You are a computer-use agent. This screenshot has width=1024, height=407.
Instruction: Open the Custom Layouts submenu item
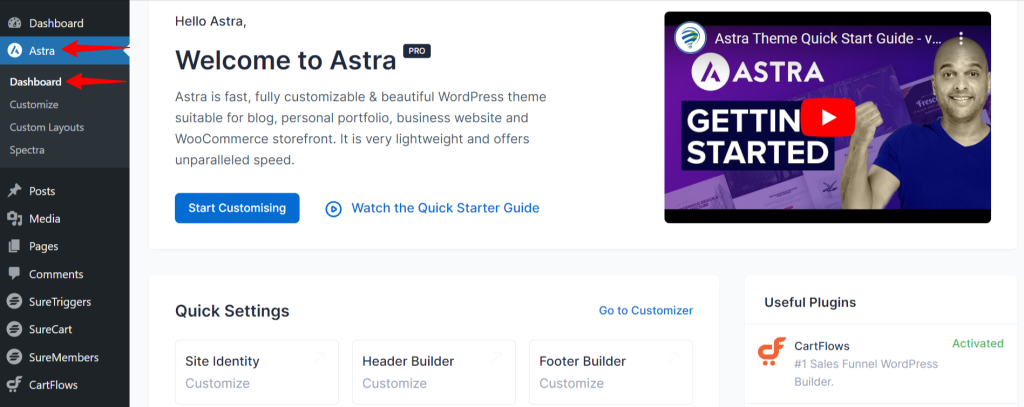coord(47,127)
